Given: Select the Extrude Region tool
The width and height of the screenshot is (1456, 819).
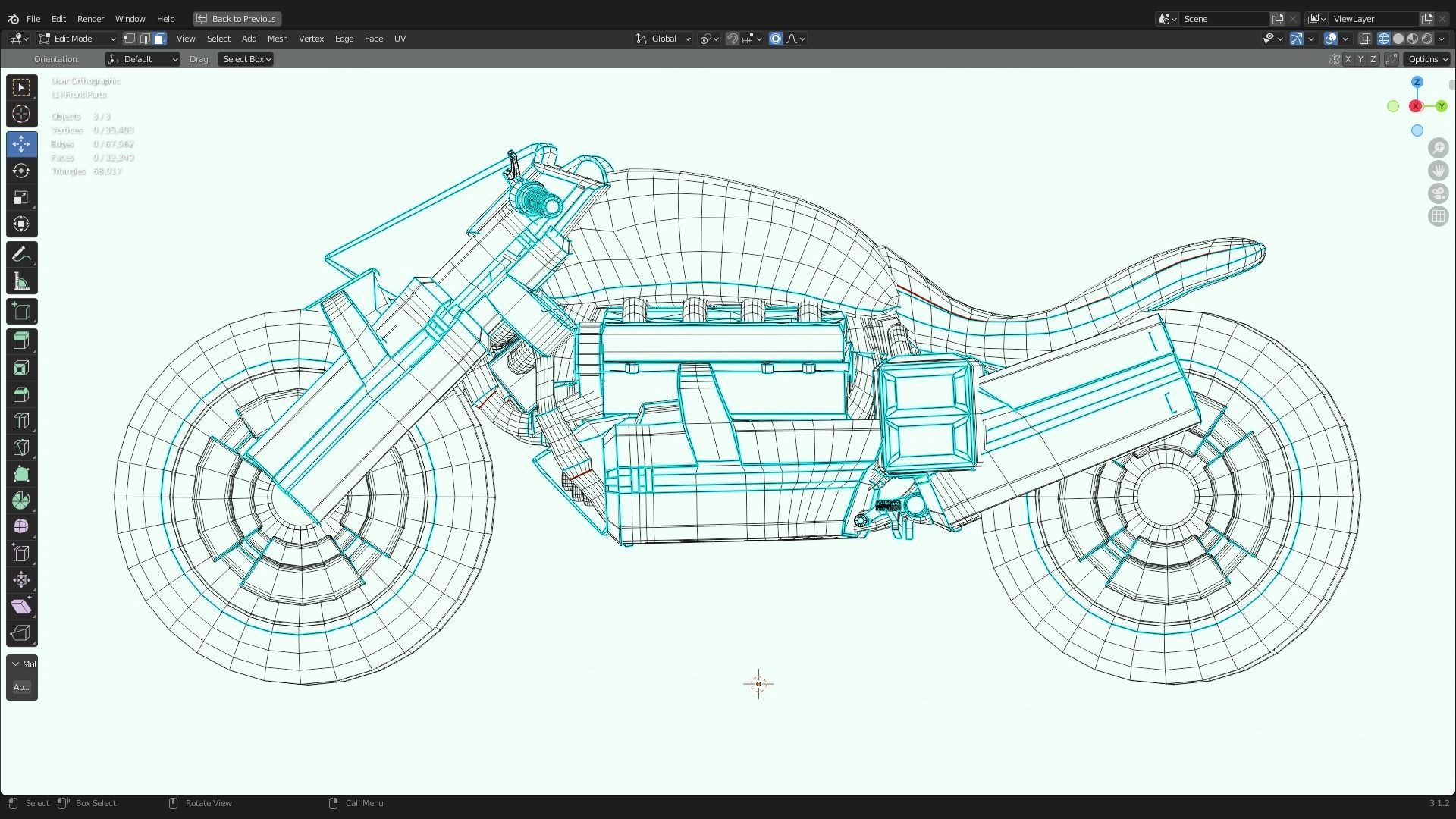Looking at the screenshot, I should pyautogui.click(x=21, y=340).
